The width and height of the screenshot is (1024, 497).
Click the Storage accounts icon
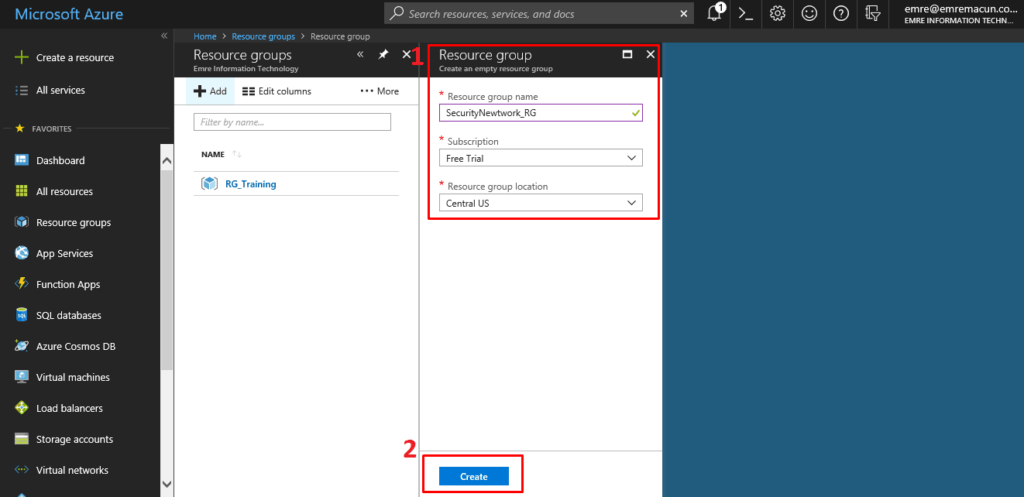(22, 439)
